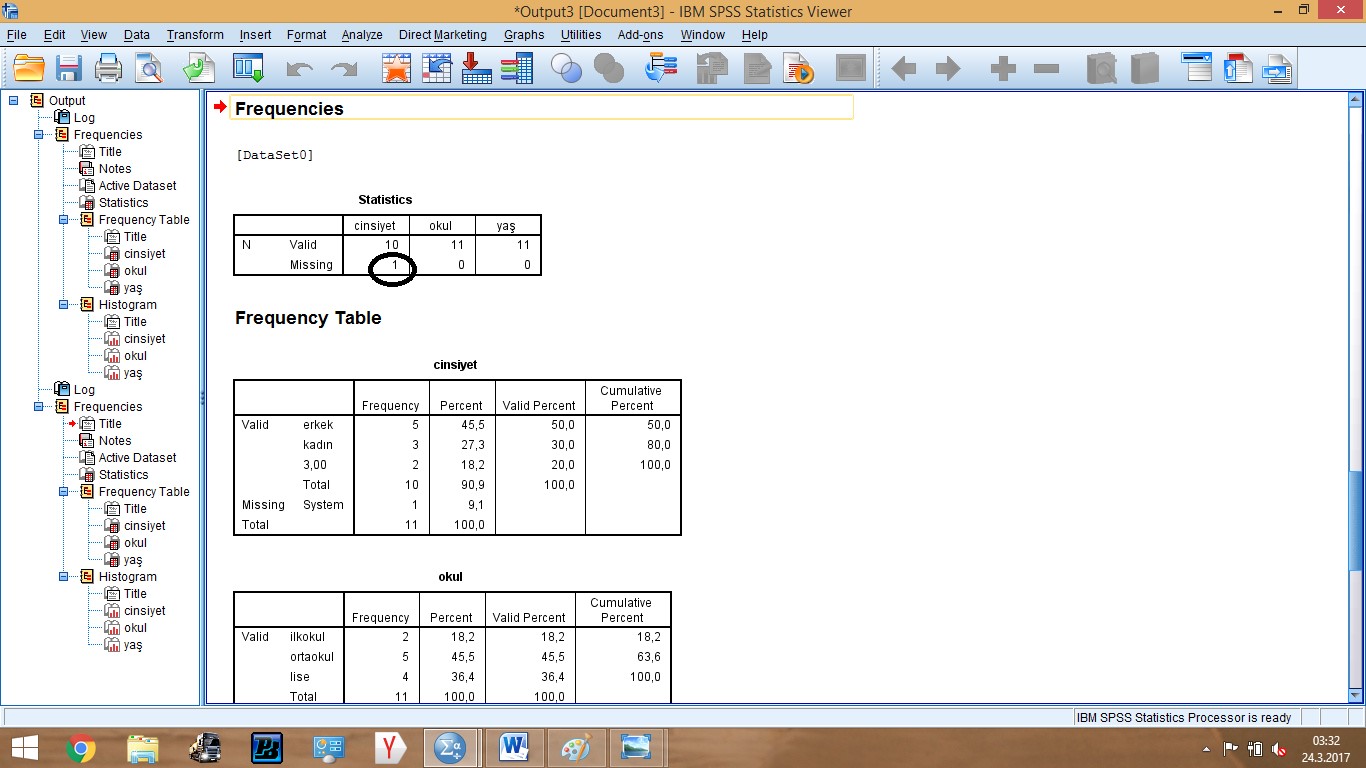This screenshot has height=768, width=1366.
Task: Select first Statistics item in outline tree
Action: tap(123, 203)
